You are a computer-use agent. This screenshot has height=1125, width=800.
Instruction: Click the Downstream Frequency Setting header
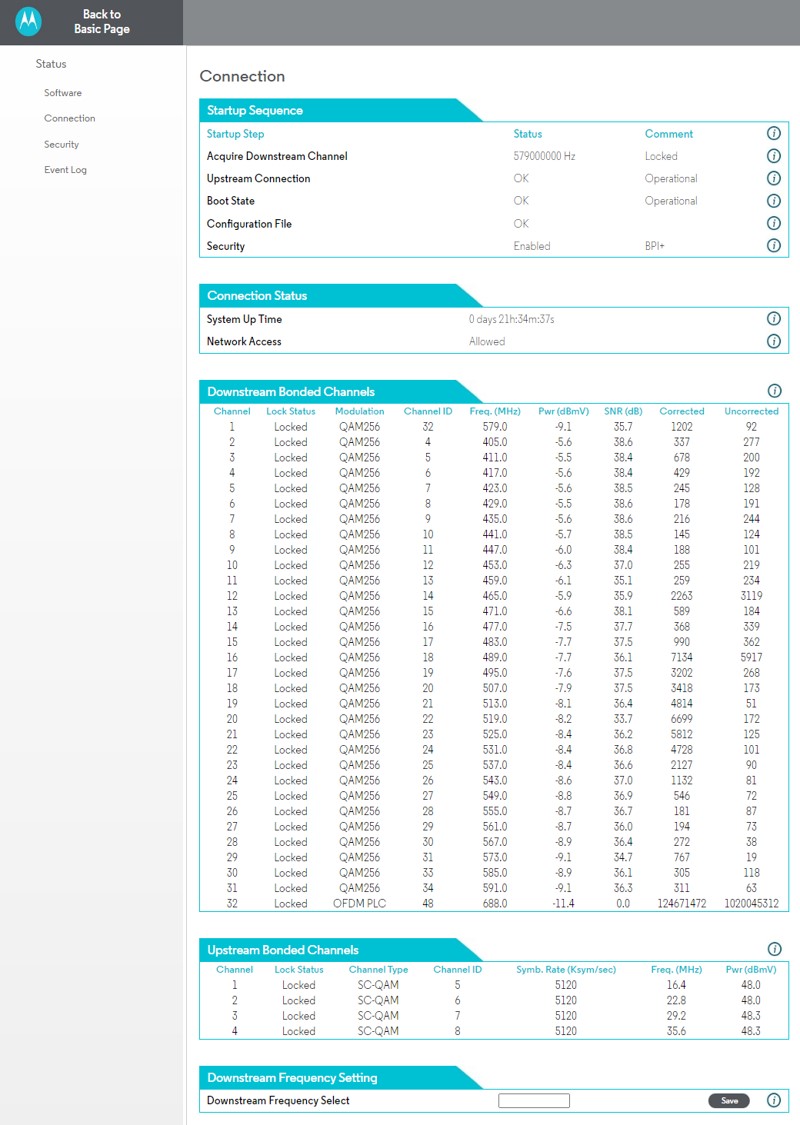[x=292, y=1078]
